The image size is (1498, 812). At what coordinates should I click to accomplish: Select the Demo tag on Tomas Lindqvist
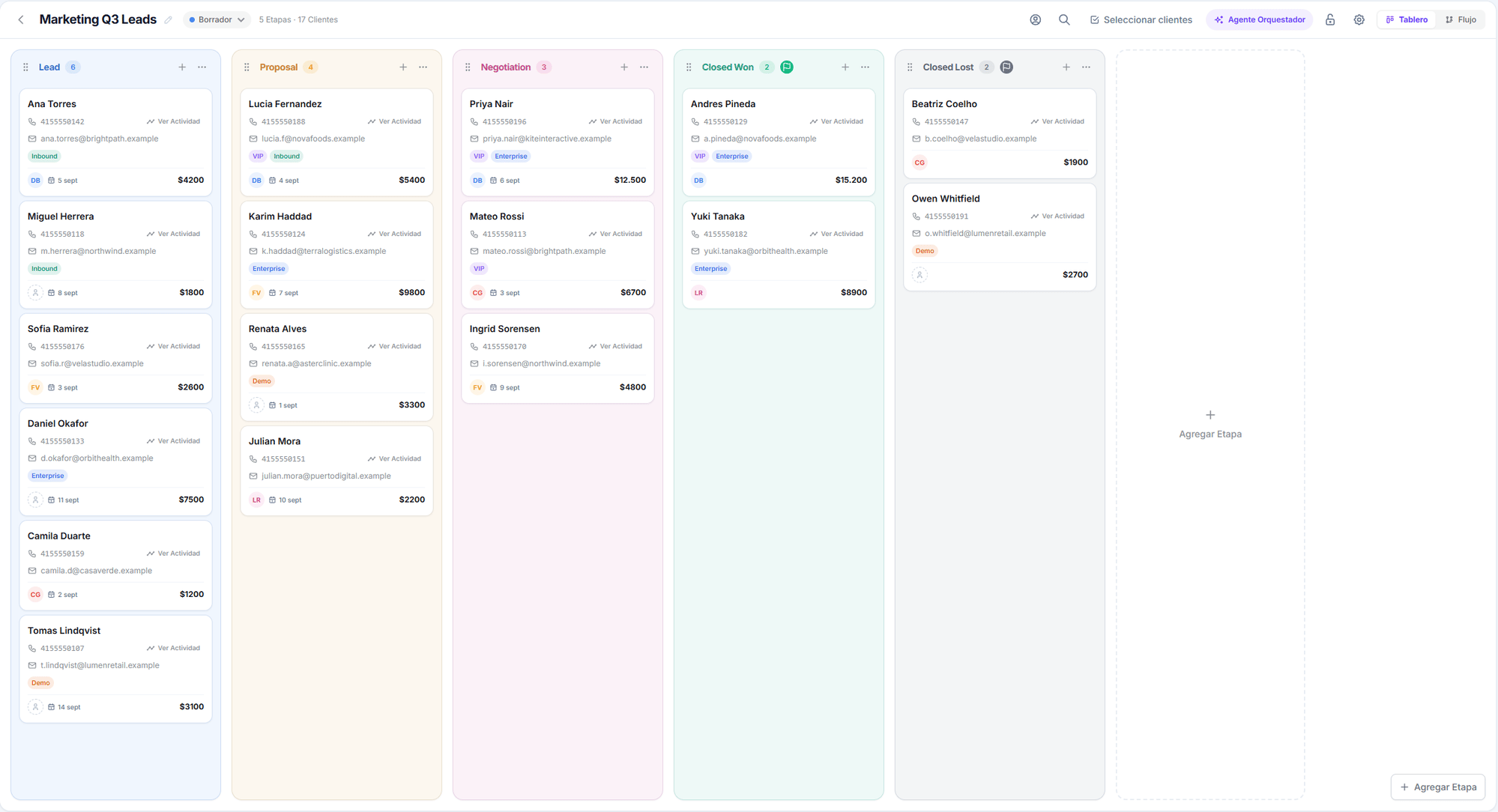pos(40,683)
